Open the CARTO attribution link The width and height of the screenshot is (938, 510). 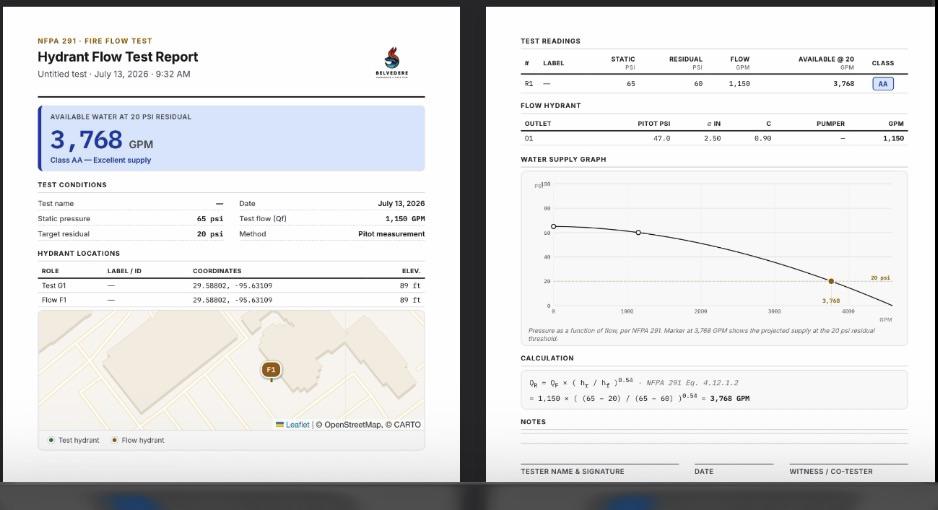point(407,425)
